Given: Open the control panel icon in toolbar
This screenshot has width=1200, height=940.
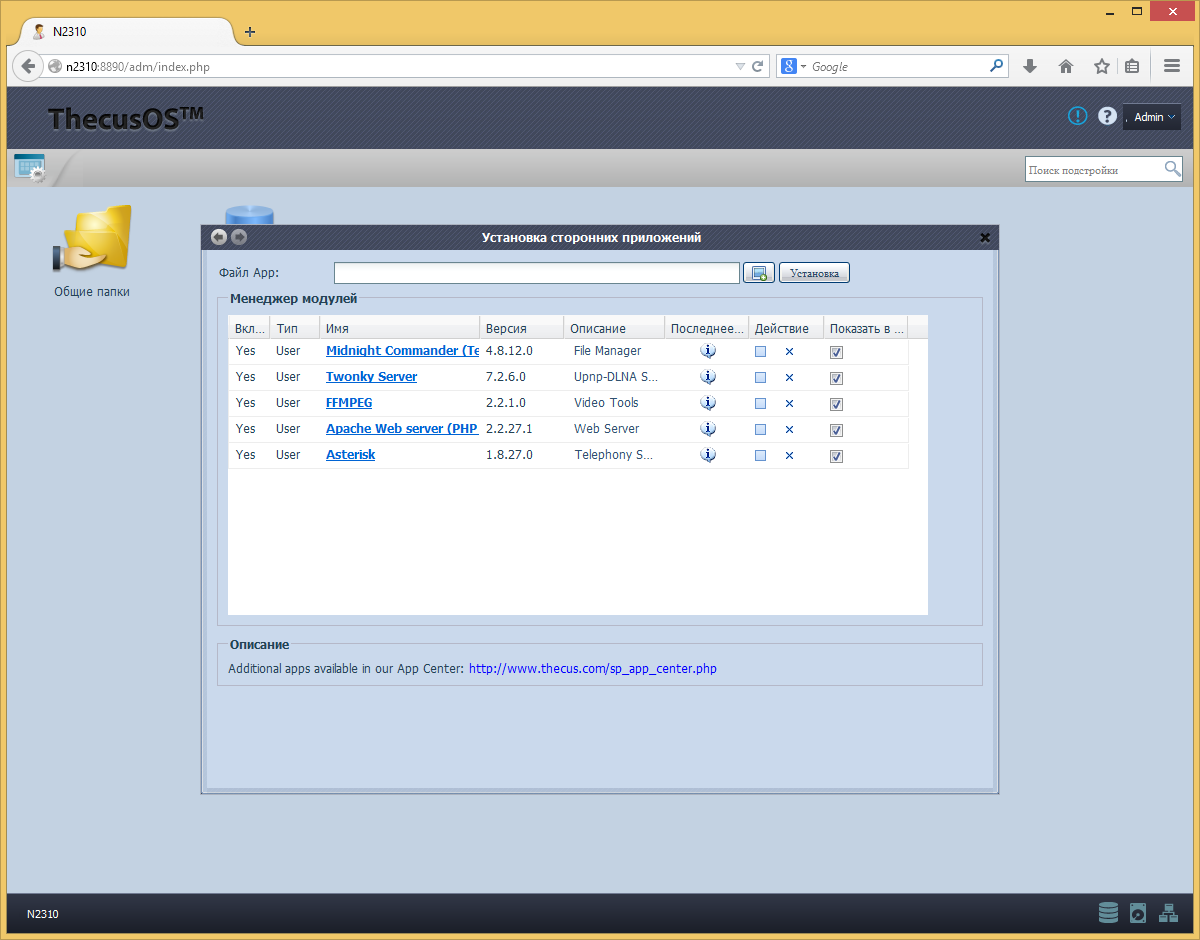Looking at the screenshot, I should coord(30,168).
